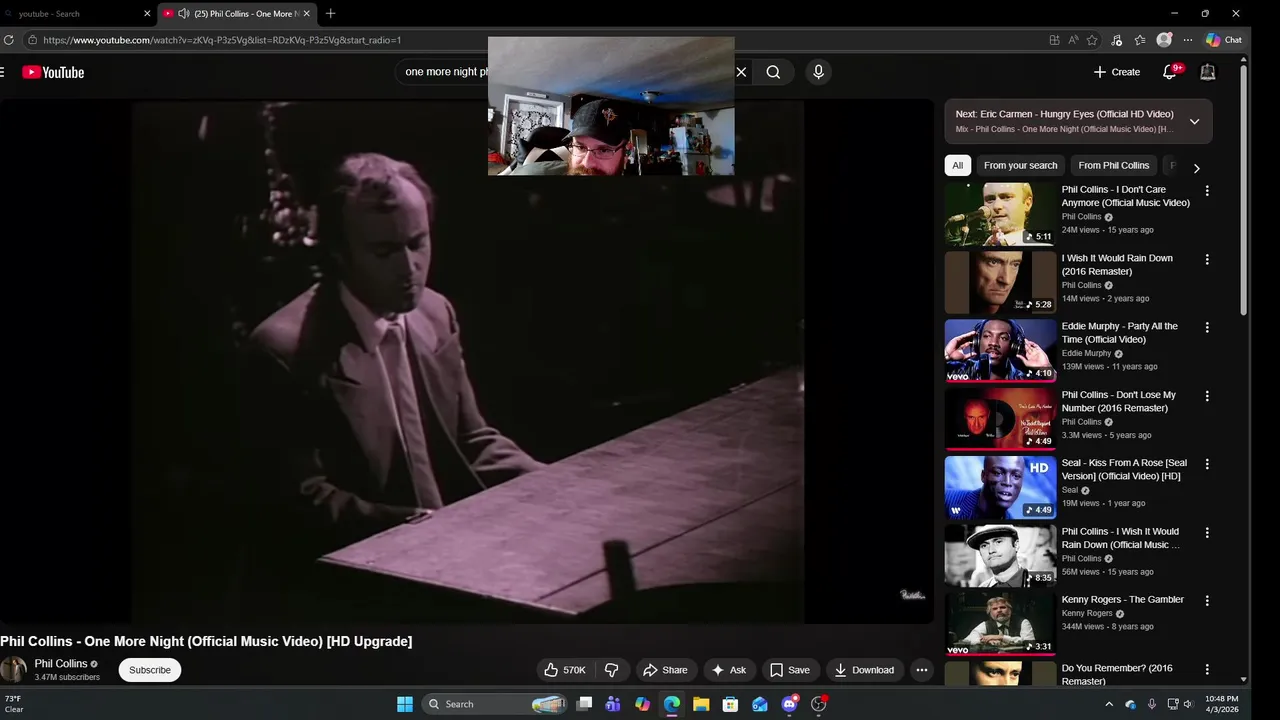Open Kenny Rogers The Gambler video title
The width and height of the screenshot is (1280, 720).
coord(1122,600)
